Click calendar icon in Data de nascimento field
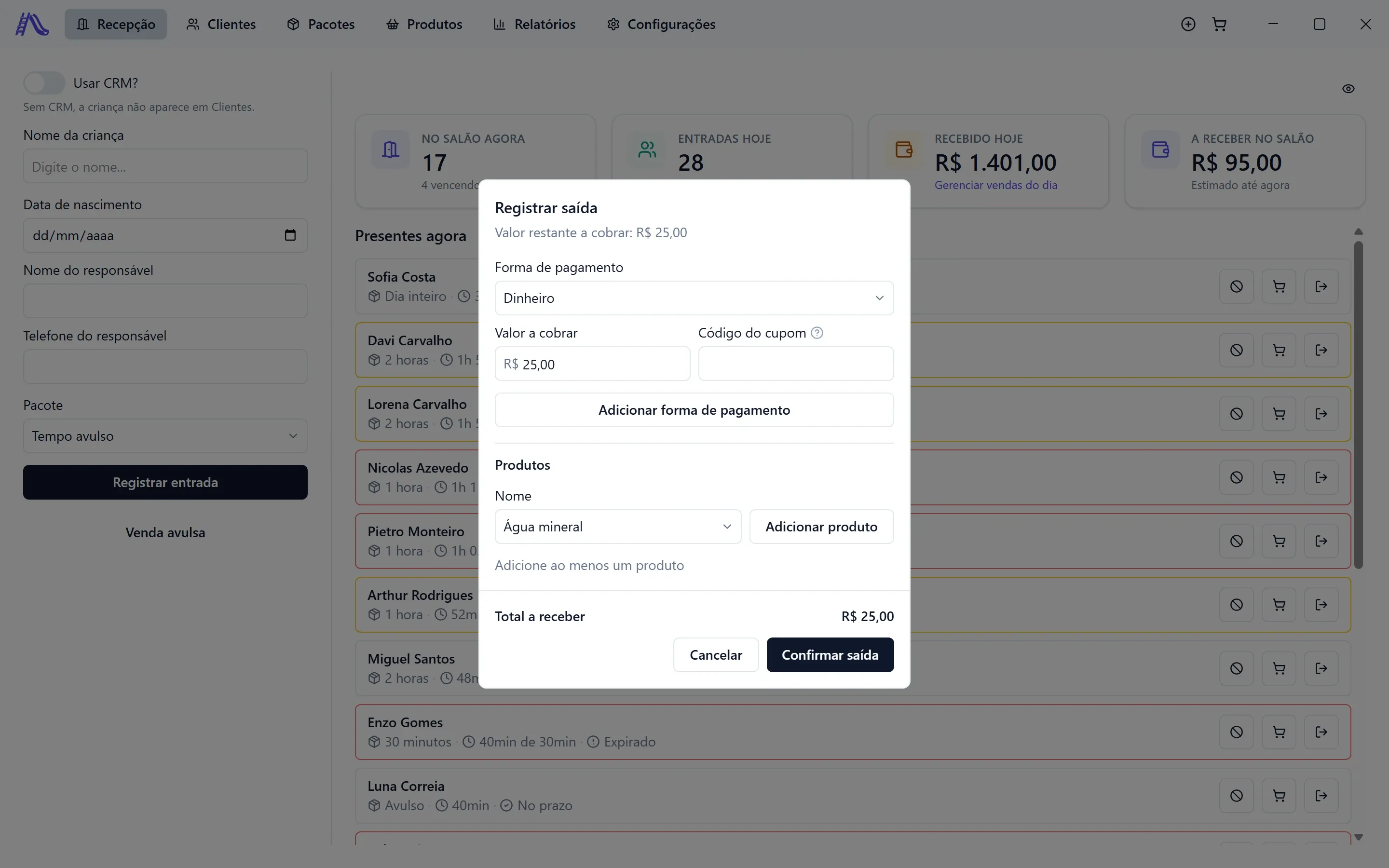The image size is (1389, 868). (x=290, y=235)
